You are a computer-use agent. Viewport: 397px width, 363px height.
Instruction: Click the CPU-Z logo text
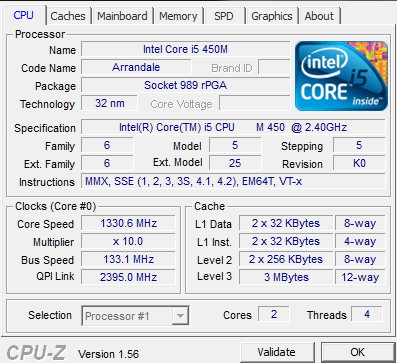[36, 352]
